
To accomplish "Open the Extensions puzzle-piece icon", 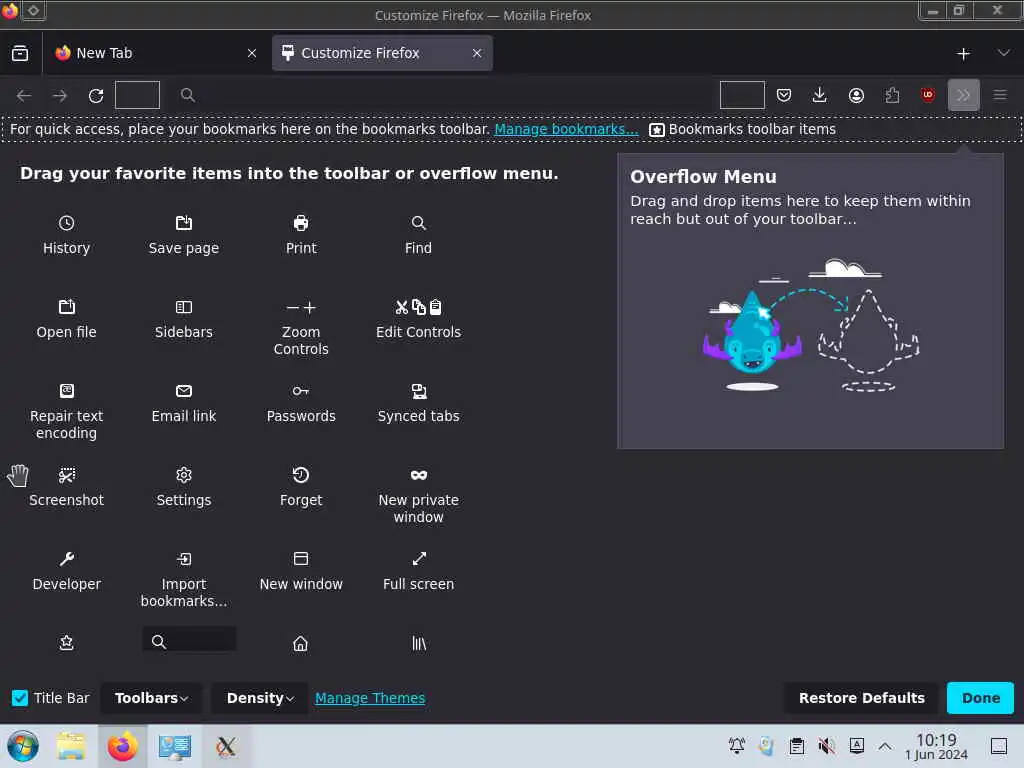I will 892,95.
